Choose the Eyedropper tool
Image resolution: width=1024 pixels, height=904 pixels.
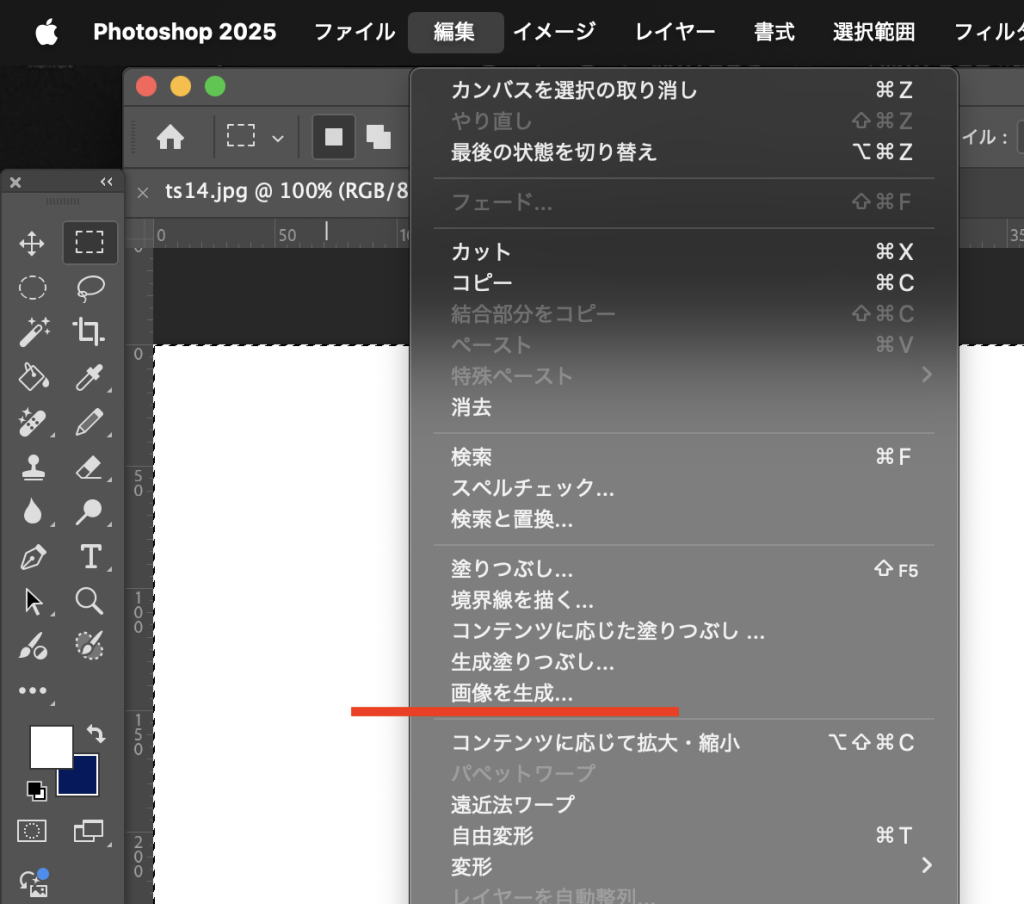click(x=90, y=377)
